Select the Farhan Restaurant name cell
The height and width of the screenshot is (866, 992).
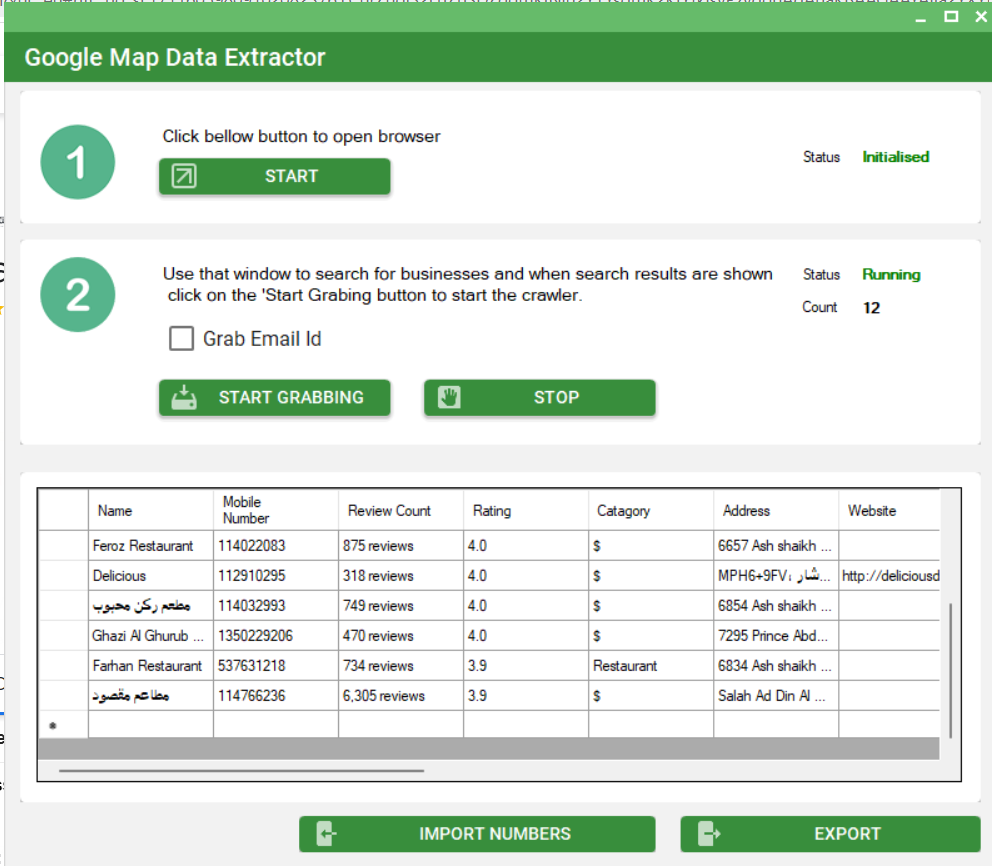click(x=151, y=665)
